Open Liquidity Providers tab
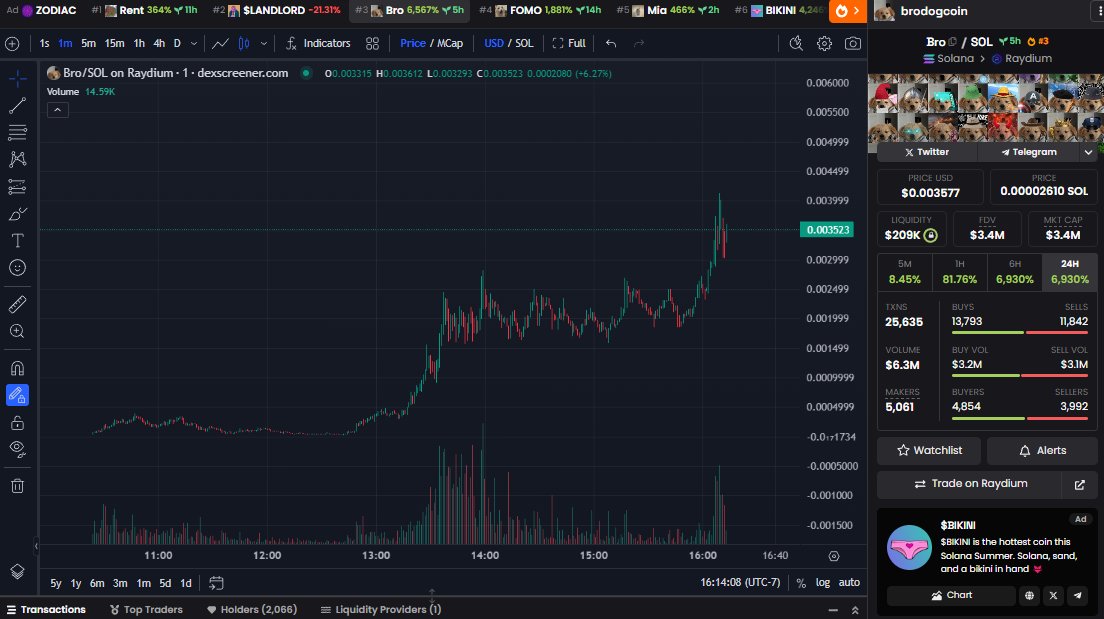The image size is (1104, 619). tap(381, 610)
